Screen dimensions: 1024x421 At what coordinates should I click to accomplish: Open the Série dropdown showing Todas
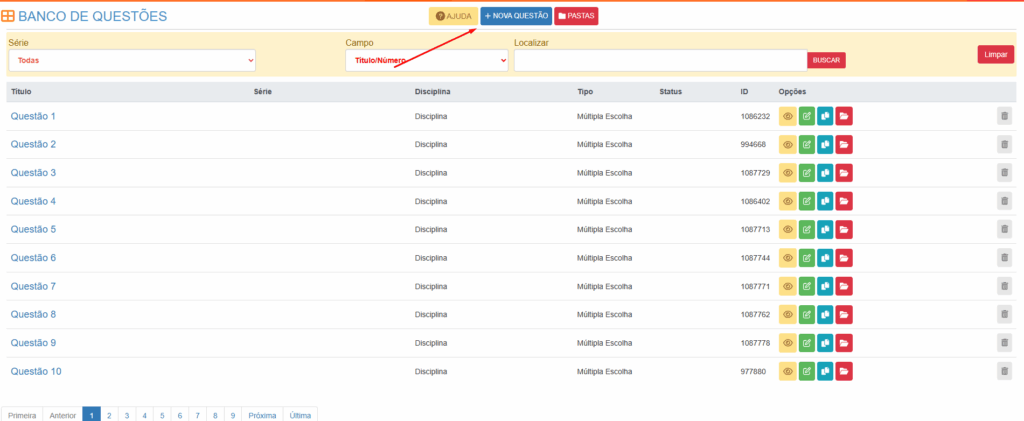coord(132,61)
